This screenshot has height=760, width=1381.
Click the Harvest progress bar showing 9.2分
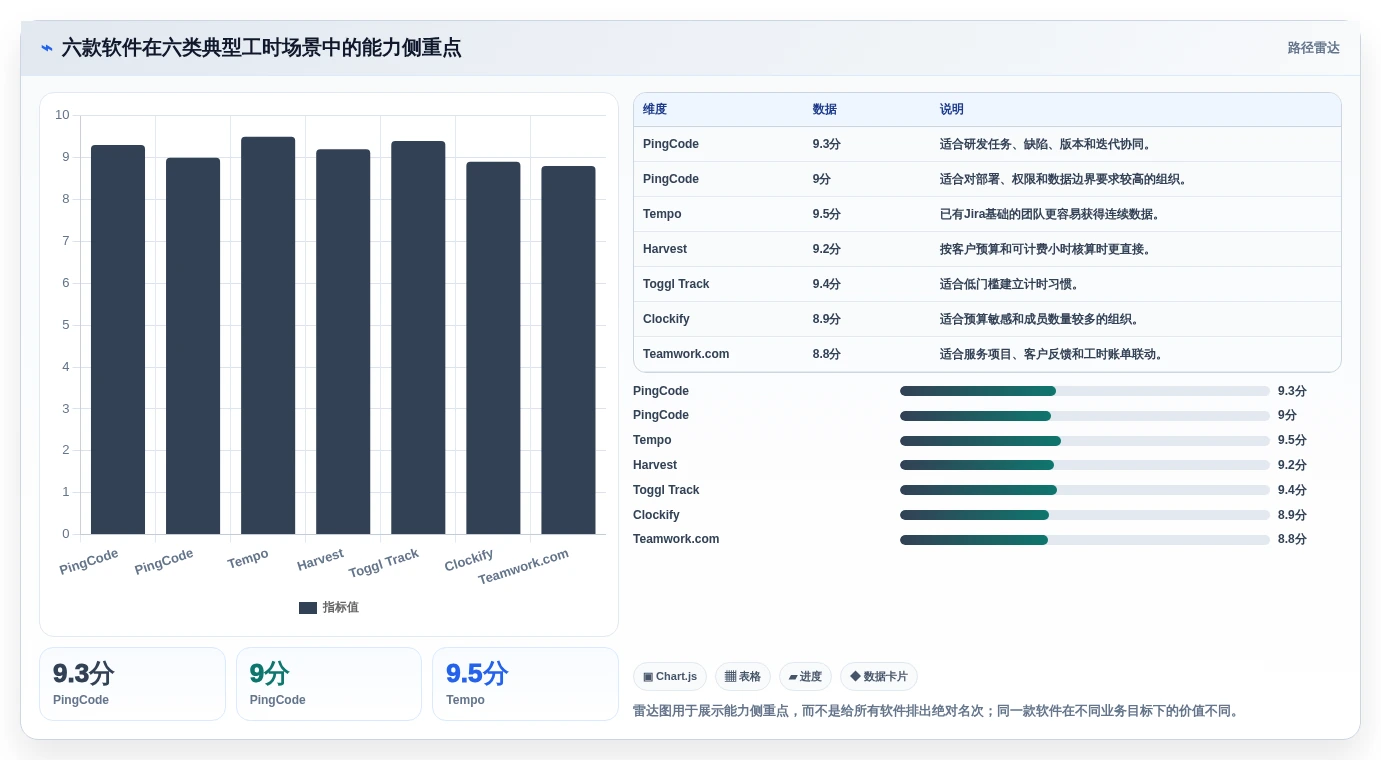(x=1085, y=465)
